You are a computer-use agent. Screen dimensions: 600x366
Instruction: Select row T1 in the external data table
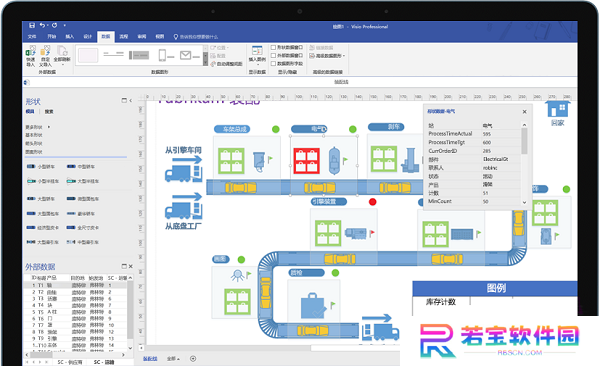[x=75, y=285]
